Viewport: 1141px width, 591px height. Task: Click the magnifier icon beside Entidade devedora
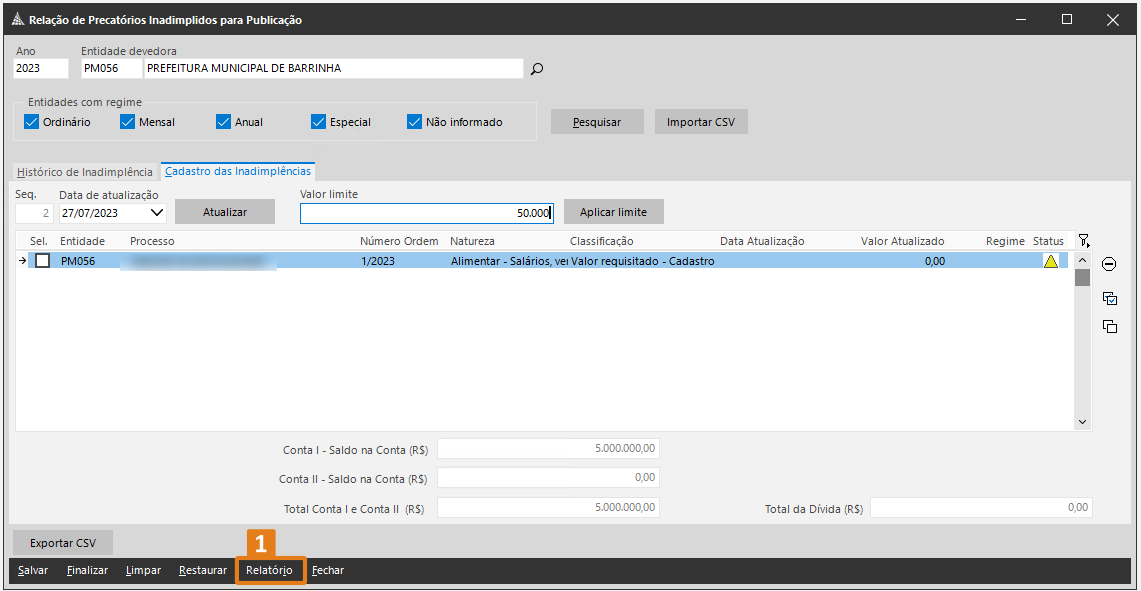[x=537, y=69]
